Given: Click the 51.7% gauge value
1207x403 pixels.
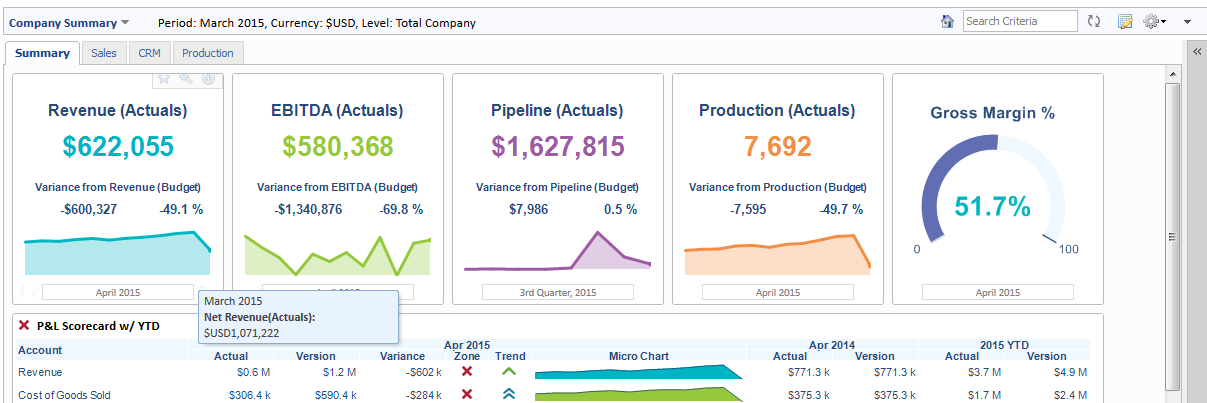Looking at the screenshot, I should click(992, 207).
